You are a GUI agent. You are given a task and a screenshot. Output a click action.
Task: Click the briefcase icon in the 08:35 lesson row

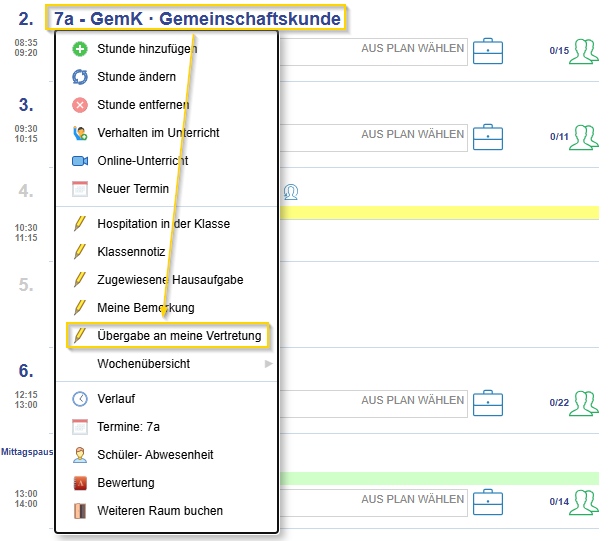pyautogui.click(x=488, y=51)
